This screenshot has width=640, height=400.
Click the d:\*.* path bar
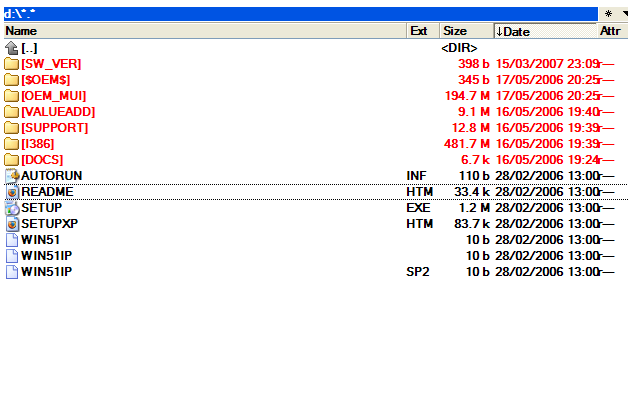300,14
